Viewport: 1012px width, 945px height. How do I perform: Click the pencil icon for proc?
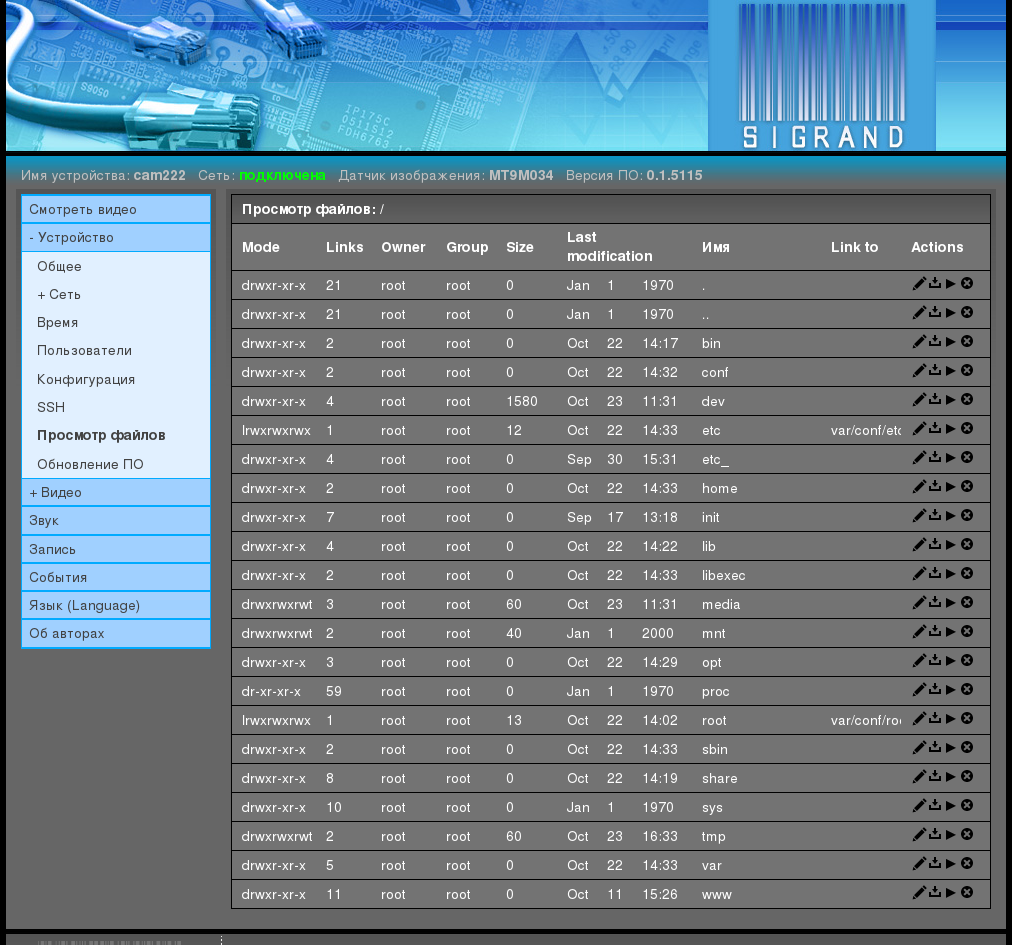(919, 690)
